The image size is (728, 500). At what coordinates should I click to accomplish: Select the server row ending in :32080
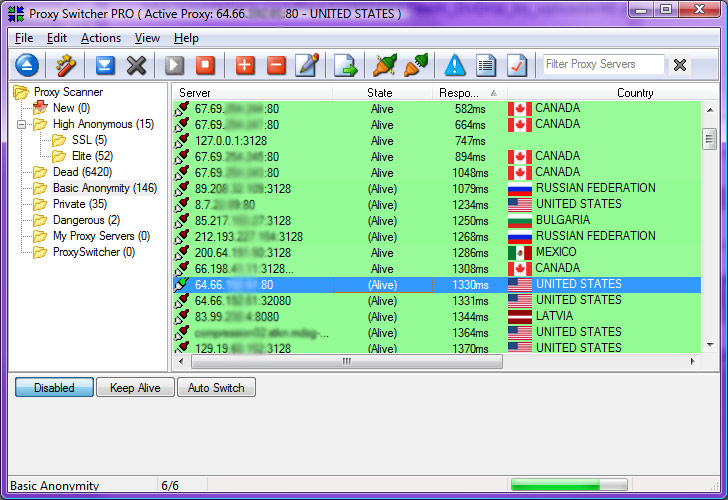[437, 301]
